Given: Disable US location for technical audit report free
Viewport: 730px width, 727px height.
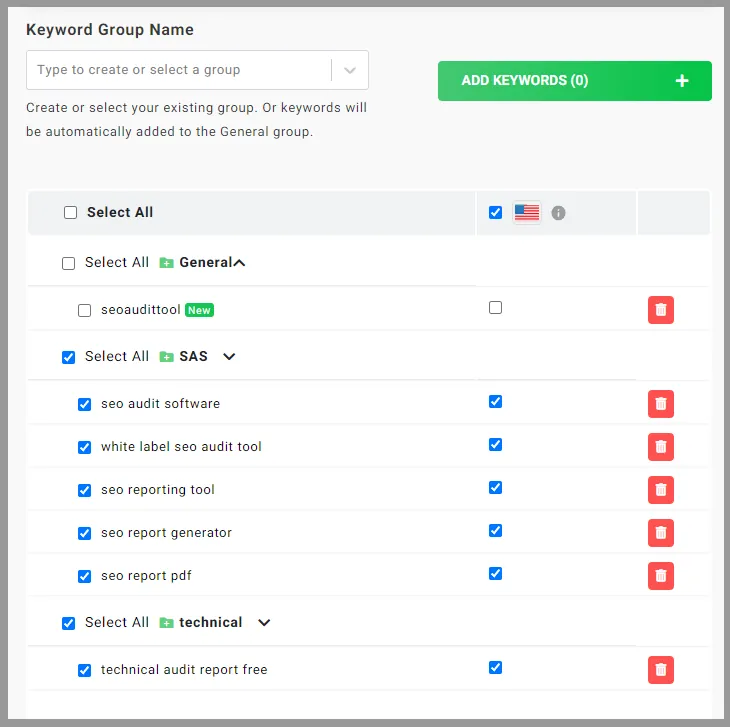Looking at the screenshot, I should point(495,667).
